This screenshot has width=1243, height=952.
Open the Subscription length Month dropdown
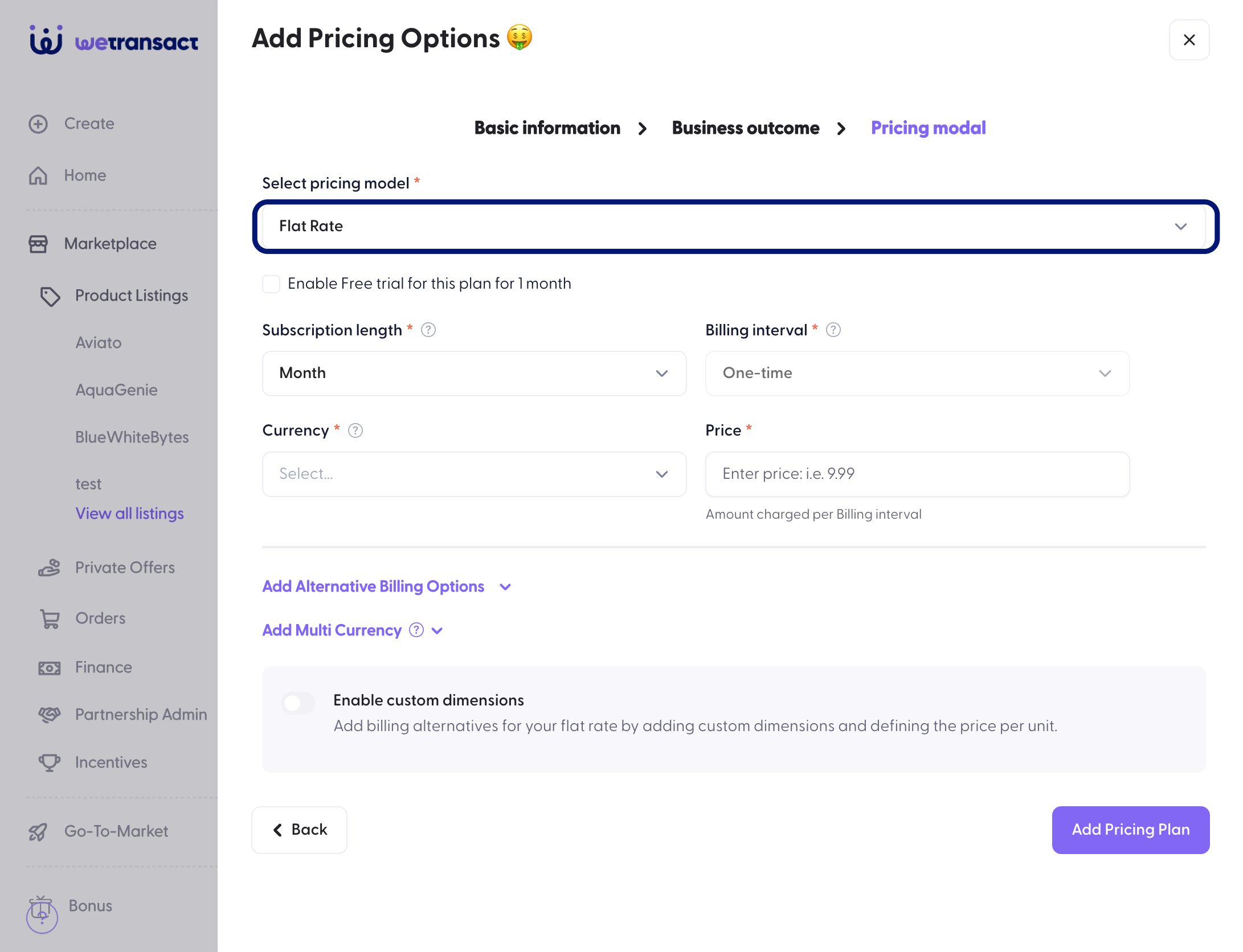tap(475, 374)
